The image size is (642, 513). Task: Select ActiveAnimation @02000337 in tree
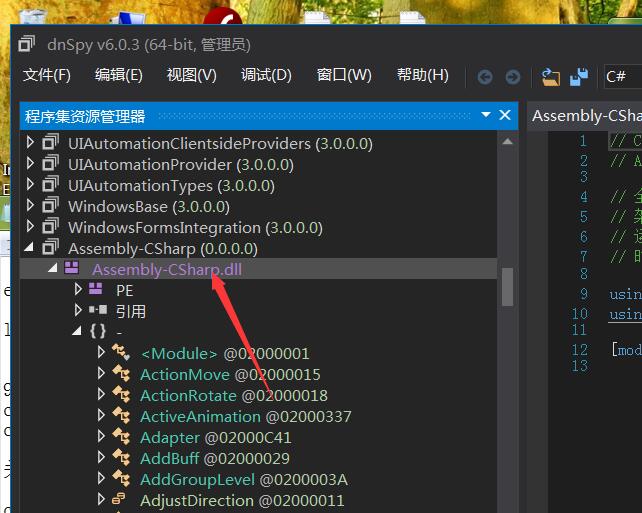coord(246,416)
